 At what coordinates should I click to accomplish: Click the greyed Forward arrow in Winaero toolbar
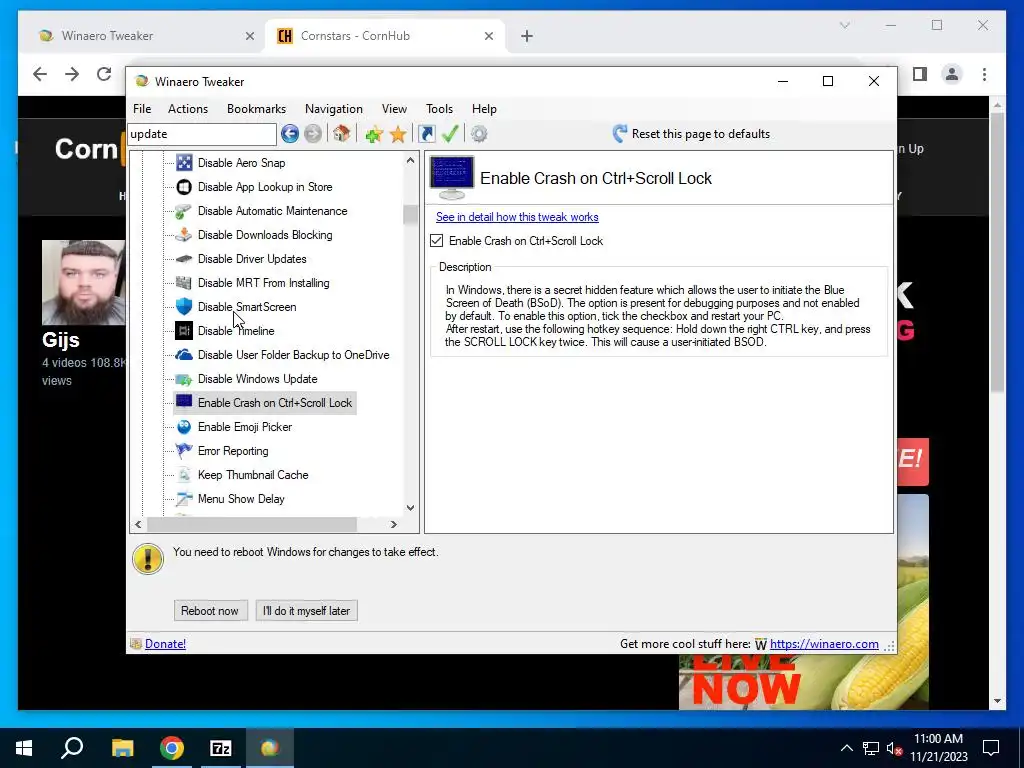(x=313, y=134)
